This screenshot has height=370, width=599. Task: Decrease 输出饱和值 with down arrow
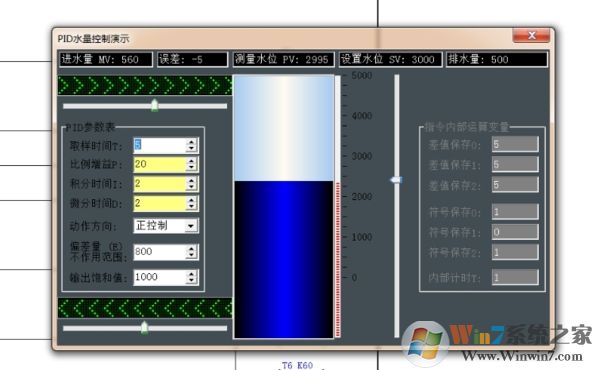191,281
